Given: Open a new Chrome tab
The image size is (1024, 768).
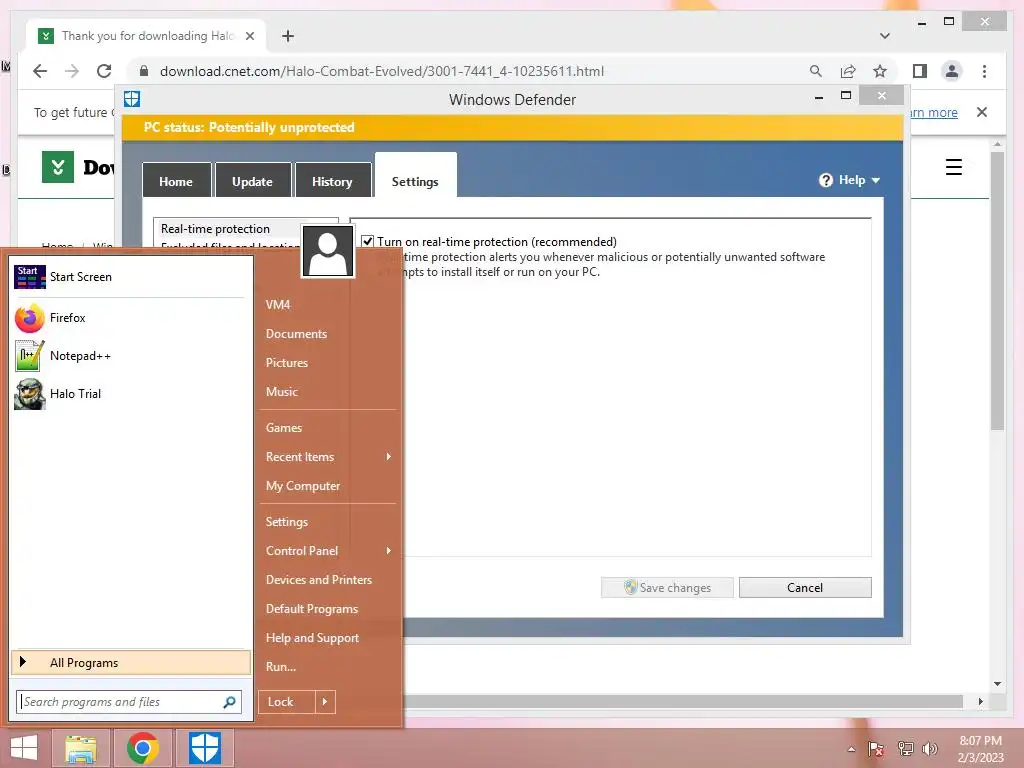Looking at the screenshot, I should pyautogui.click(x=288, y=36).
